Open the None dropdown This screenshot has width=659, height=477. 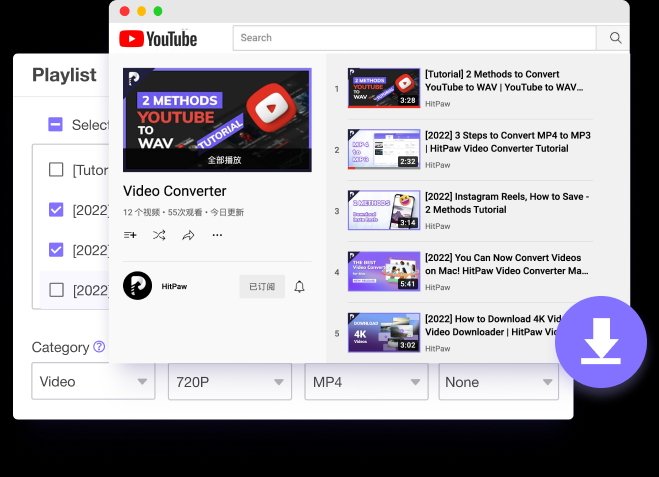click(x=499, y=382)
